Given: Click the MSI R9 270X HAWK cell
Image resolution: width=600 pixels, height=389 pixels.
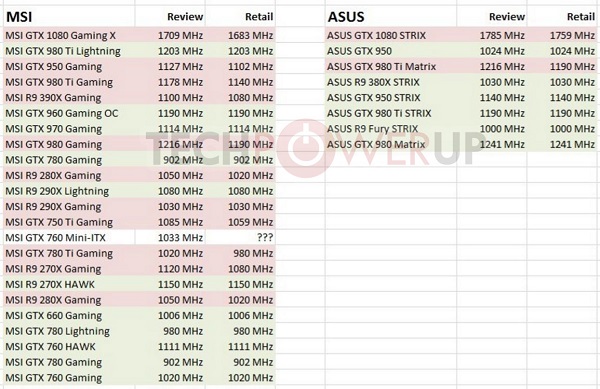Looking at the screenshot, I should (x=69, y=284).
